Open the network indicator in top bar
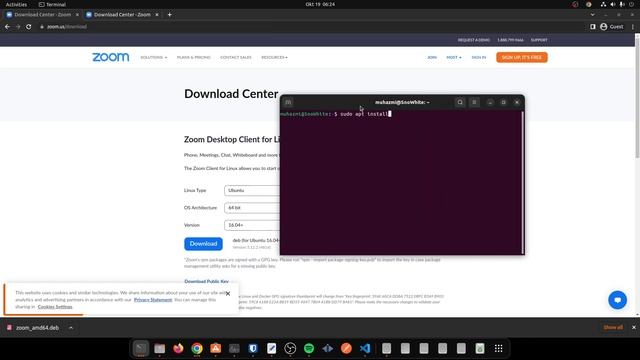 603,4
